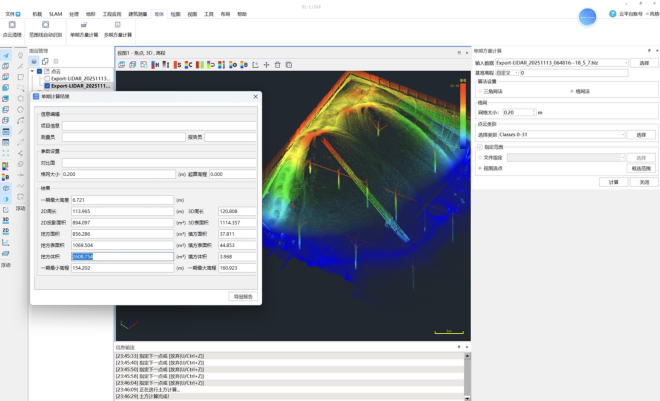Open the SLAM menu tab
Viewport: 660px width, 401px height.
tap(56, 14)
